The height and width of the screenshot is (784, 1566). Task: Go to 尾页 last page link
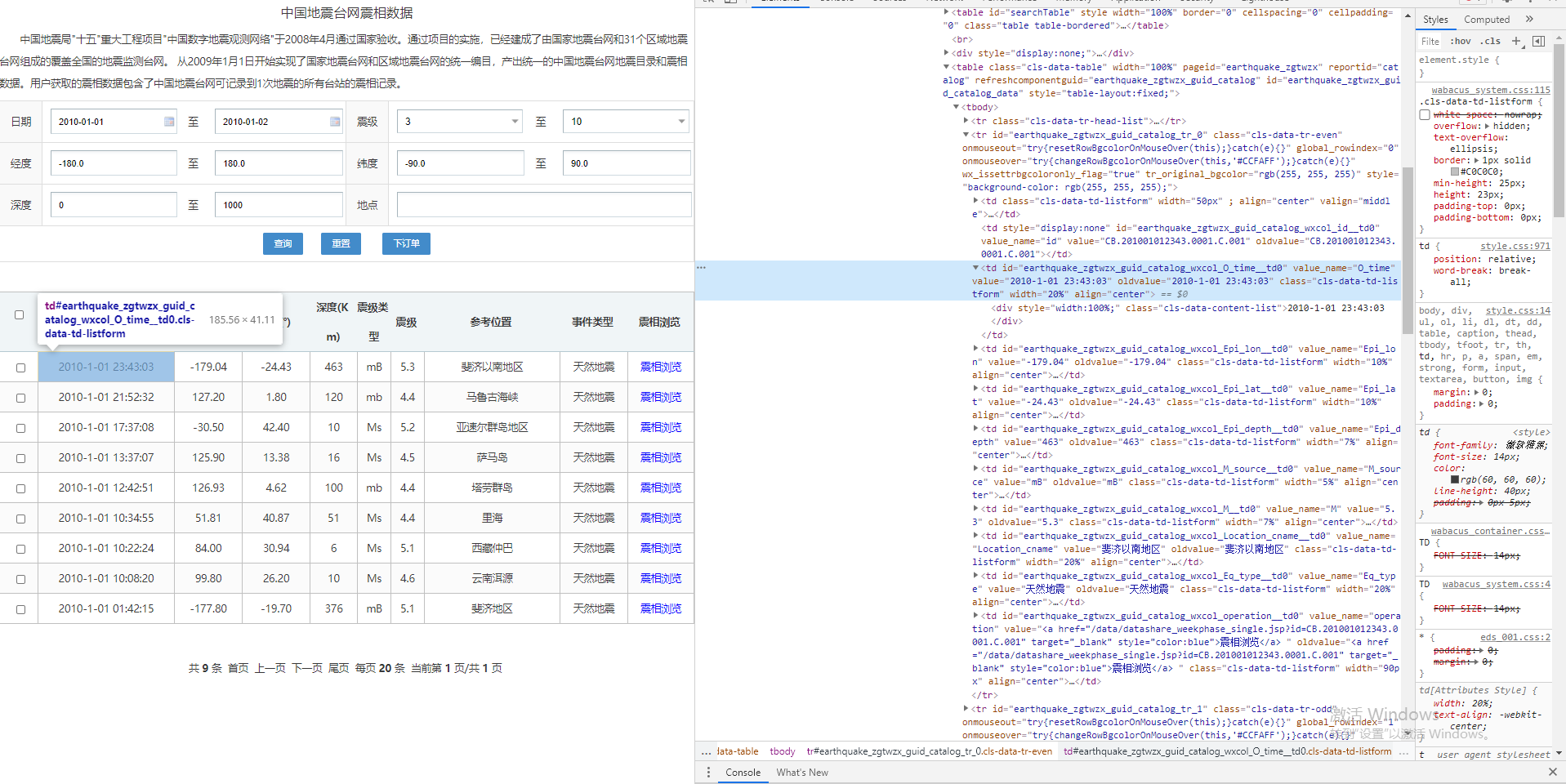(x=339, y=668)
